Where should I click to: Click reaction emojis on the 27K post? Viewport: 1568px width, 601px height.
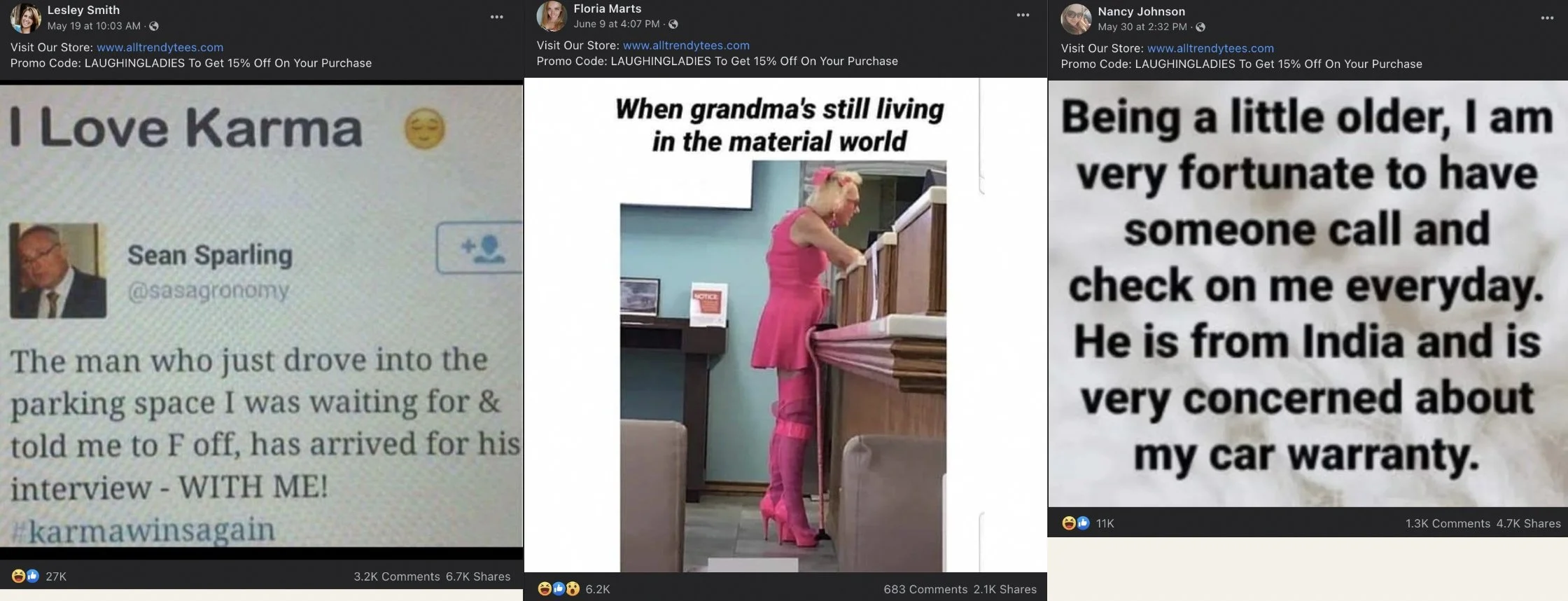25,576
